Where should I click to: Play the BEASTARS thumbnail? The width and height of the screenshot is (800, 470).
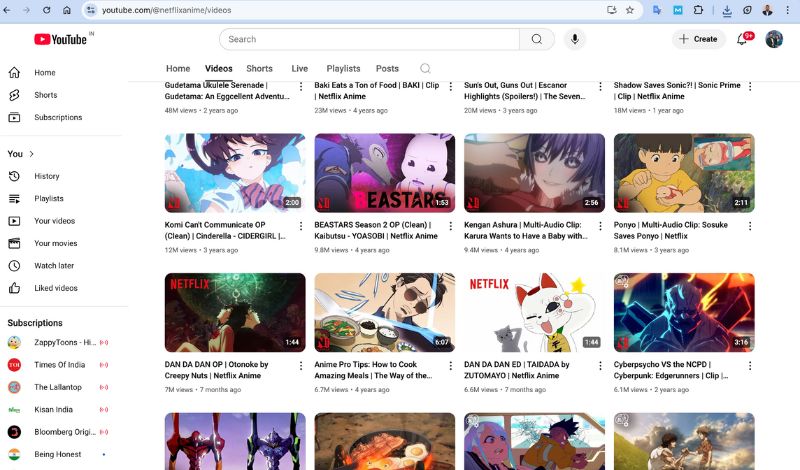click(385, 173)
